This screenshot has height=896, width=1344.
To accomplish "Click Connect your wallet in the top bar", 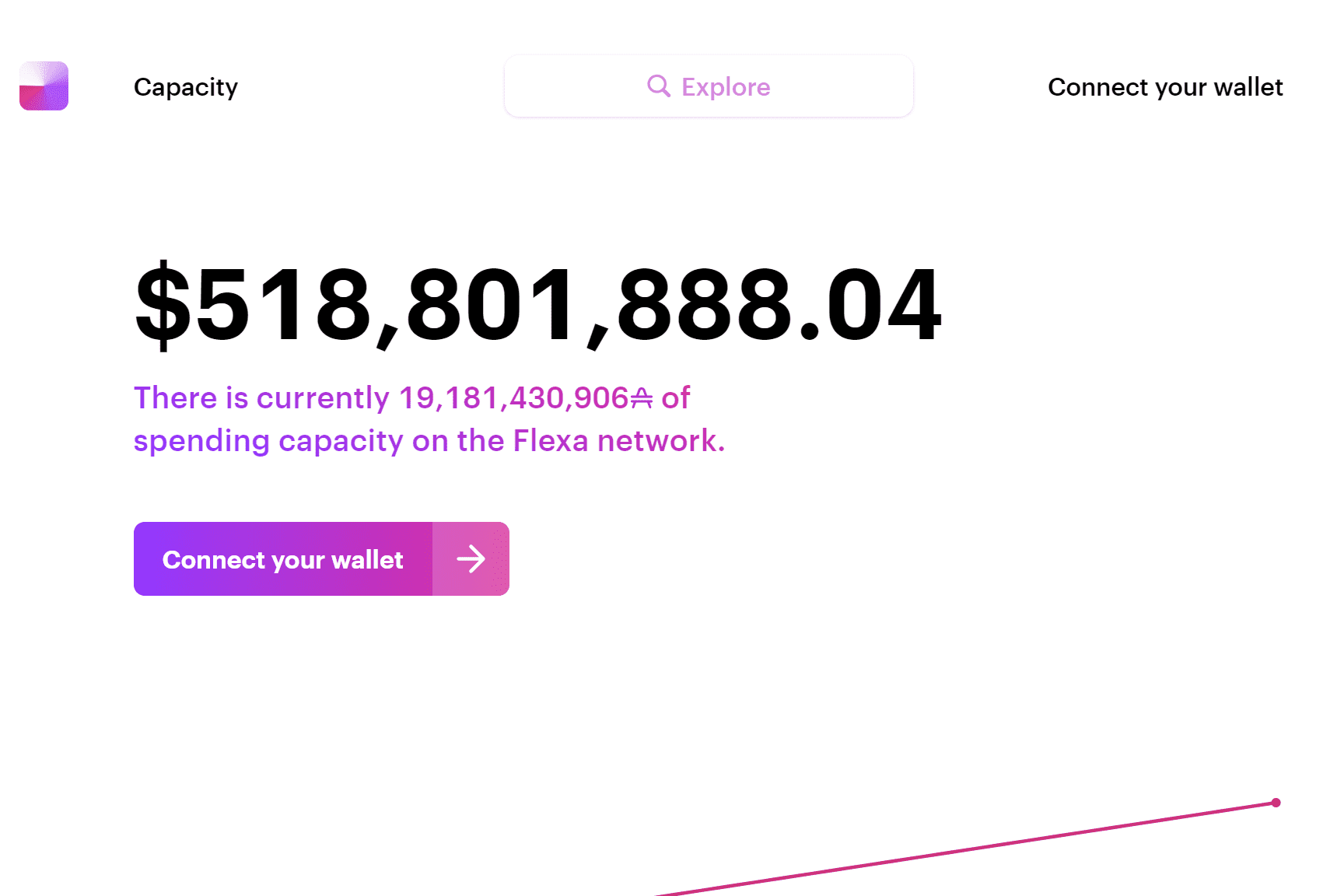I will [x=1165, y=87].
